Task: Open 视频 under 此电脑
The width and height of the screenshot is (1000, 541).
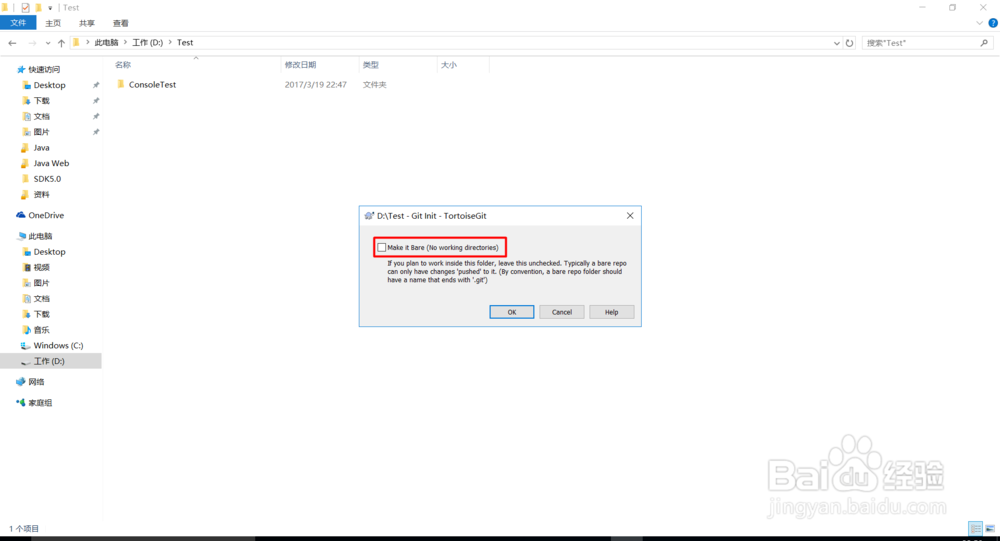Action: pyautogui.click(x=41, y=267)
